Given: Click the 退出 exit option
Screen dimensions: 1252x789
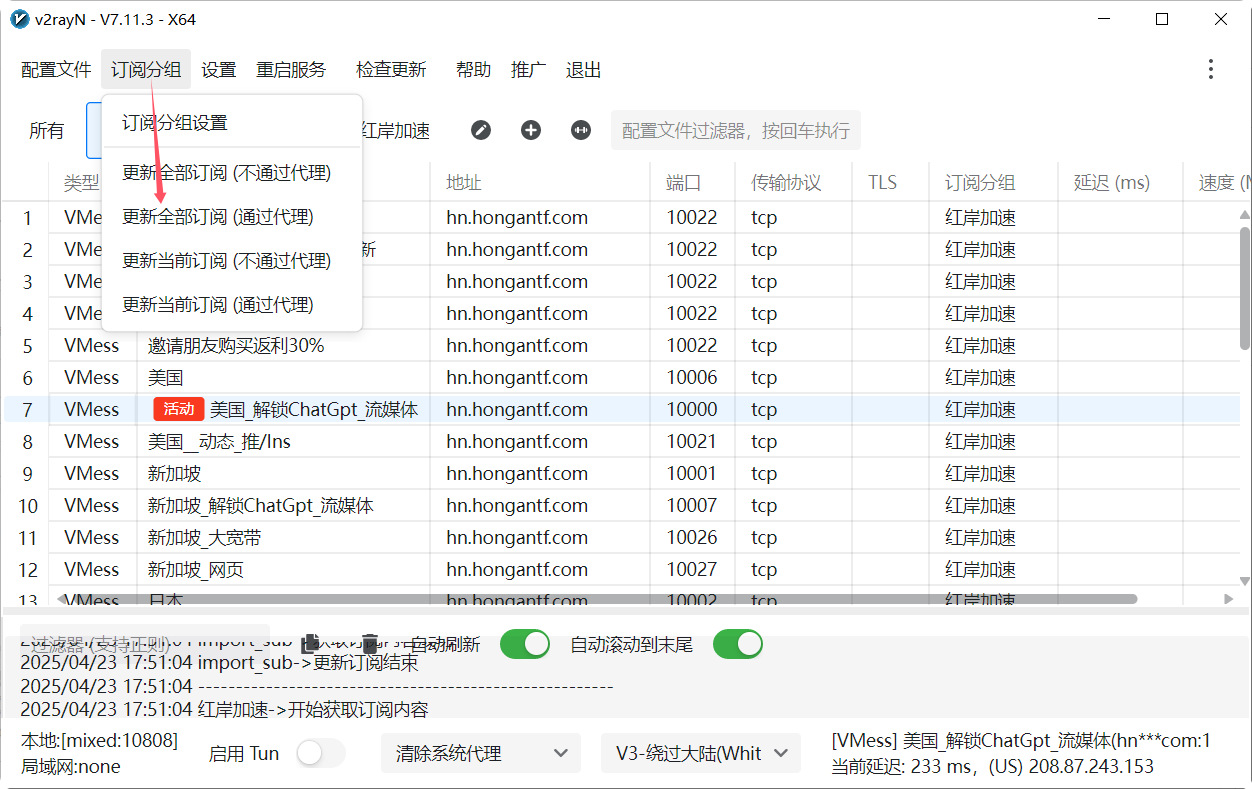Looking at the screenshot, I should click(584, 69).
